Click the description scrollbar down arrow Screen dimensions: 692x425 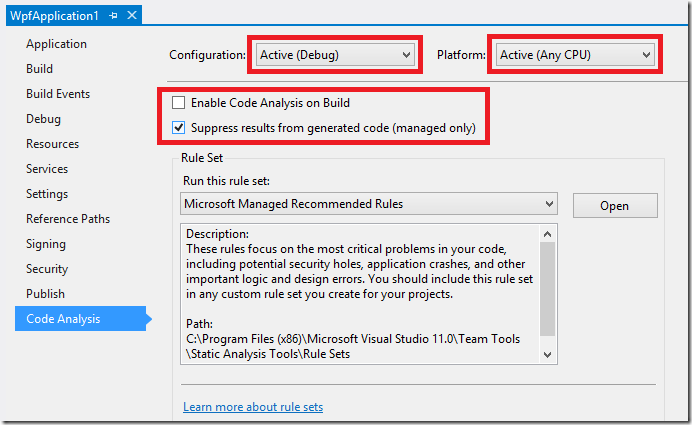pyautogui.click(x=548, y=355)
